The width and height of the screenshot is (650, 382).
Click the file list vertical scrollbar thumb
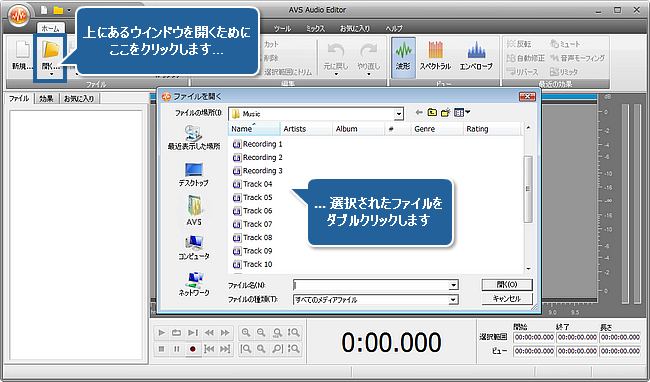click(528, 189)
